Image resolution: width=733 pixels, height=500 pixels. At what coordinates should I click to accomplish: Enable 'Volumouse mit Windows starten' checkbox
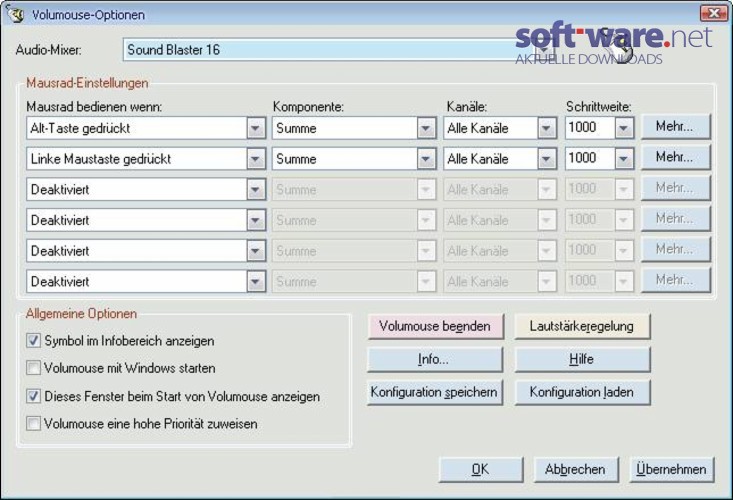(x=34, y=368)
